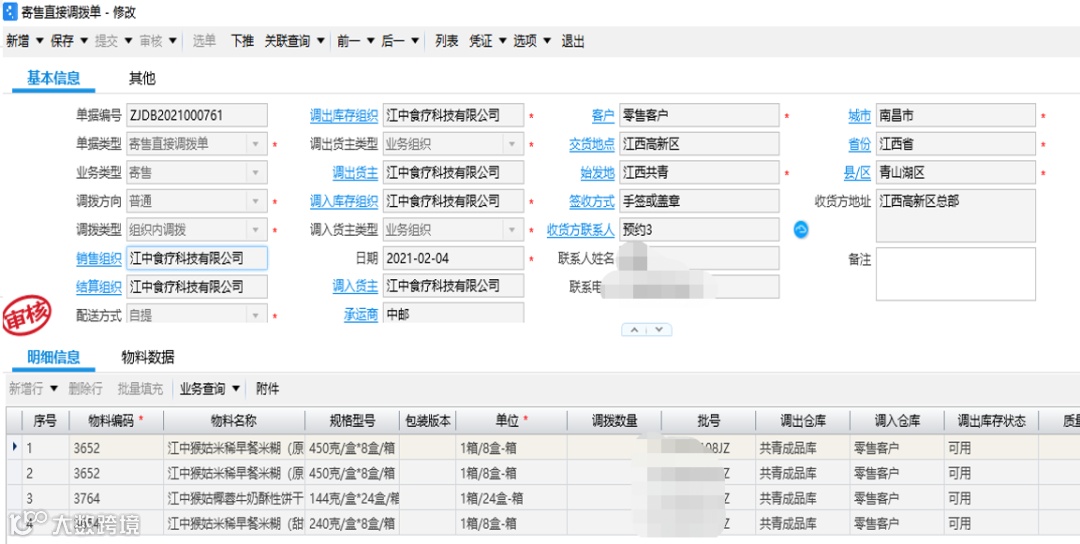The width and height of the screenshot is (1080, 544).
Task: Click 关联查询 in the toolbar
Action: click(x=287, y=41)
